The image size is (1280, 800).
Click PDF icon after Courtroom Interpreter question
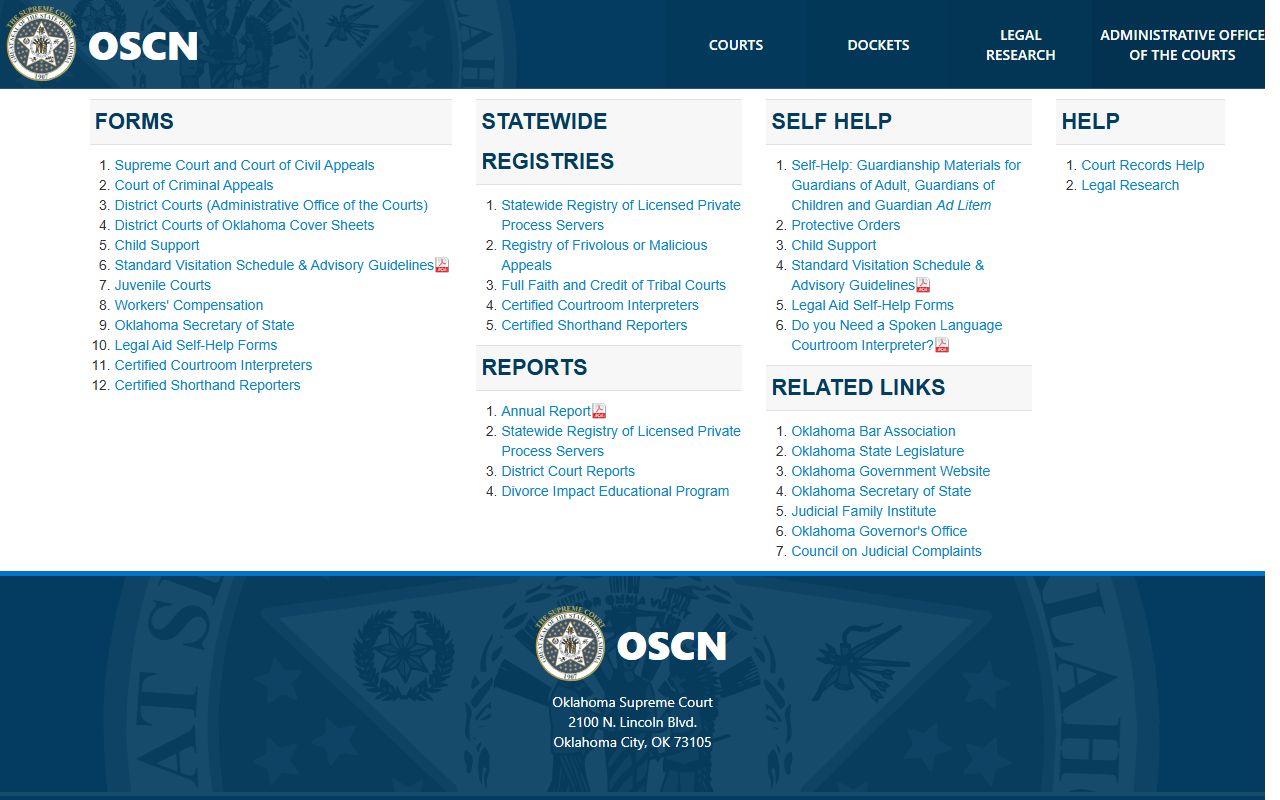pos(942,345)
